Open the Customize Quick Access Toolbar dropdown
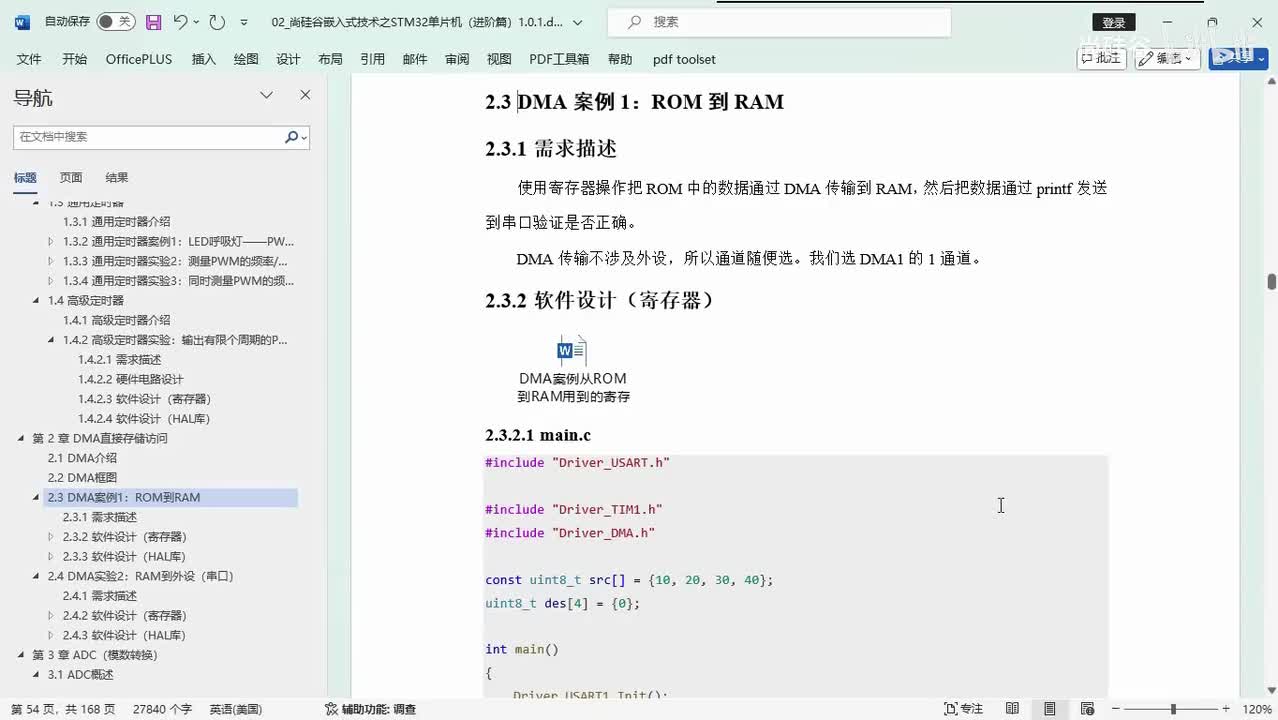 [x=244, y=22]
